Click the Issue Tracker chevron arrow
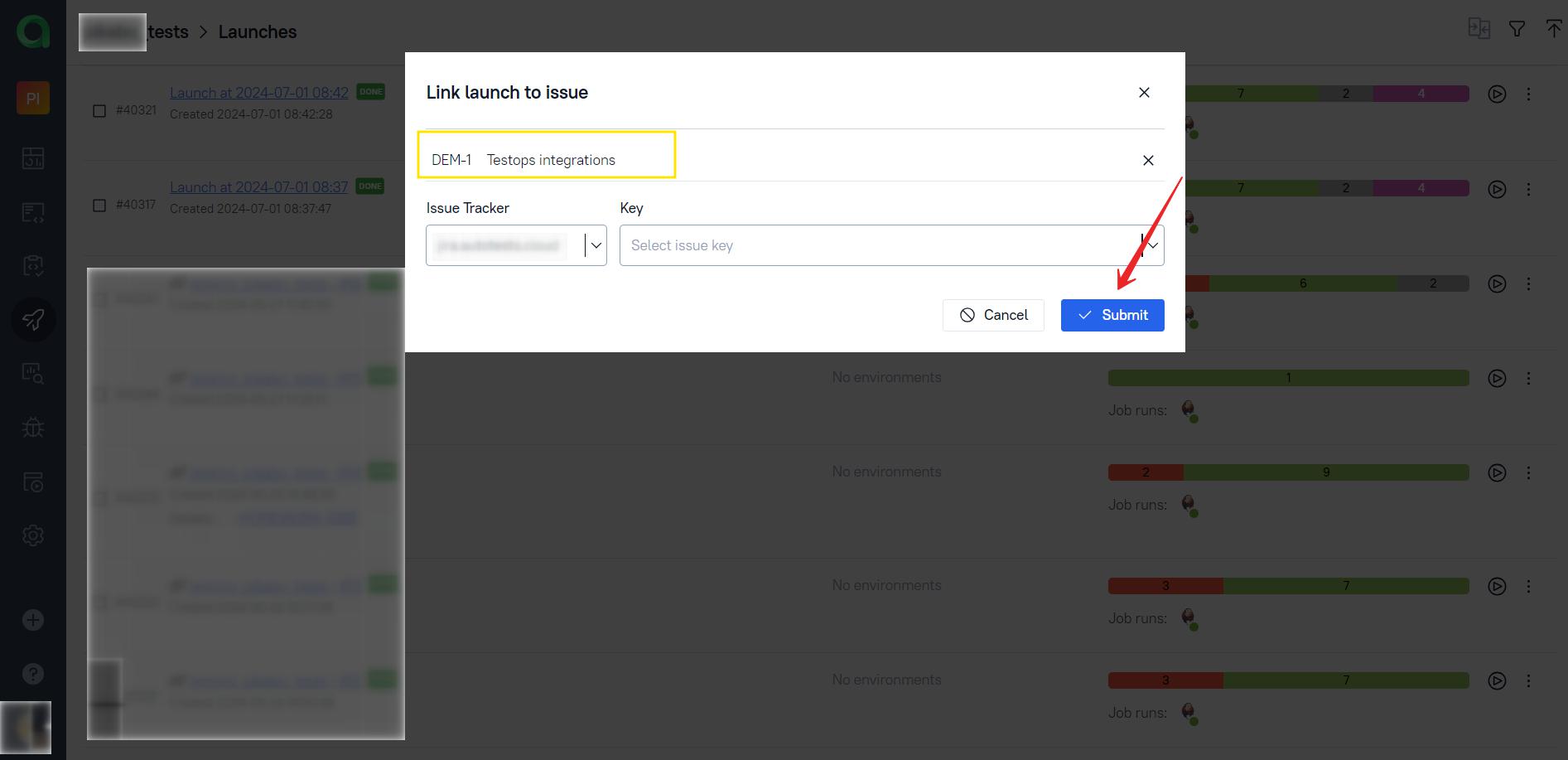This screenshot has width=1568, height=760. coord(596,245)
